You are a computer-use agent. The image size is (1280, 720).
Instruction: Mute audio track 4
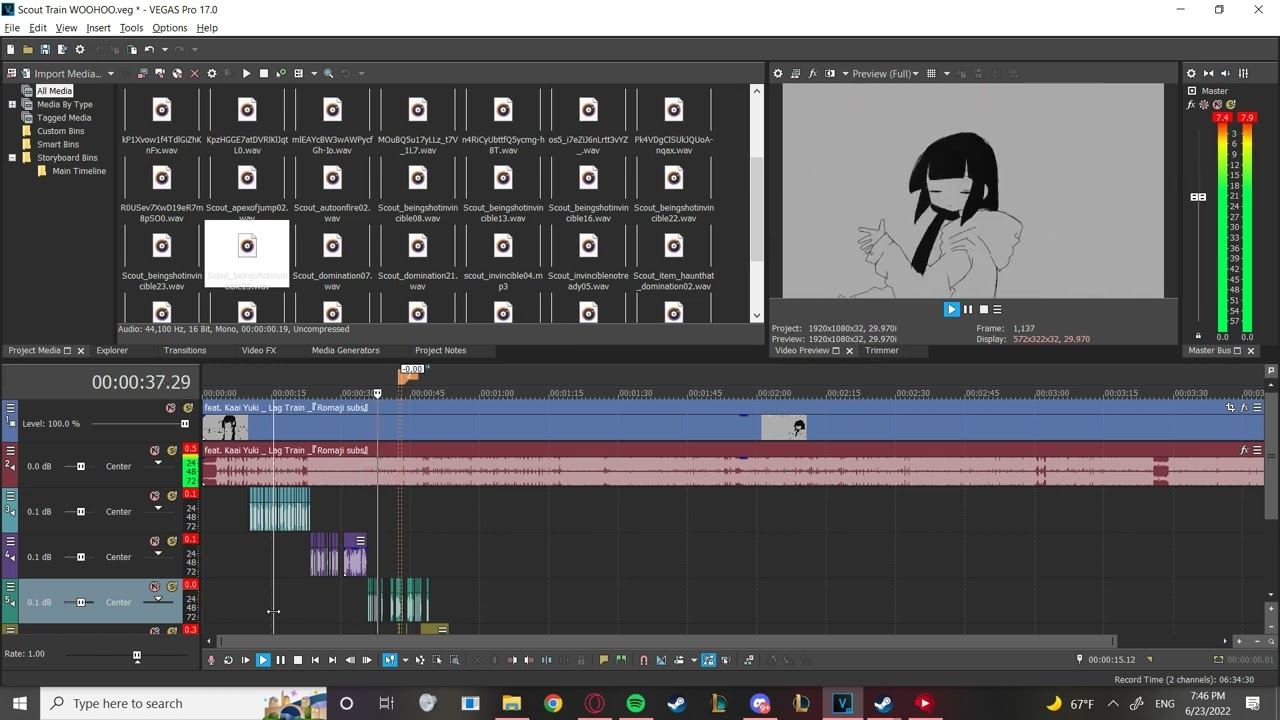pyautogui.click(x=155, y=541)
